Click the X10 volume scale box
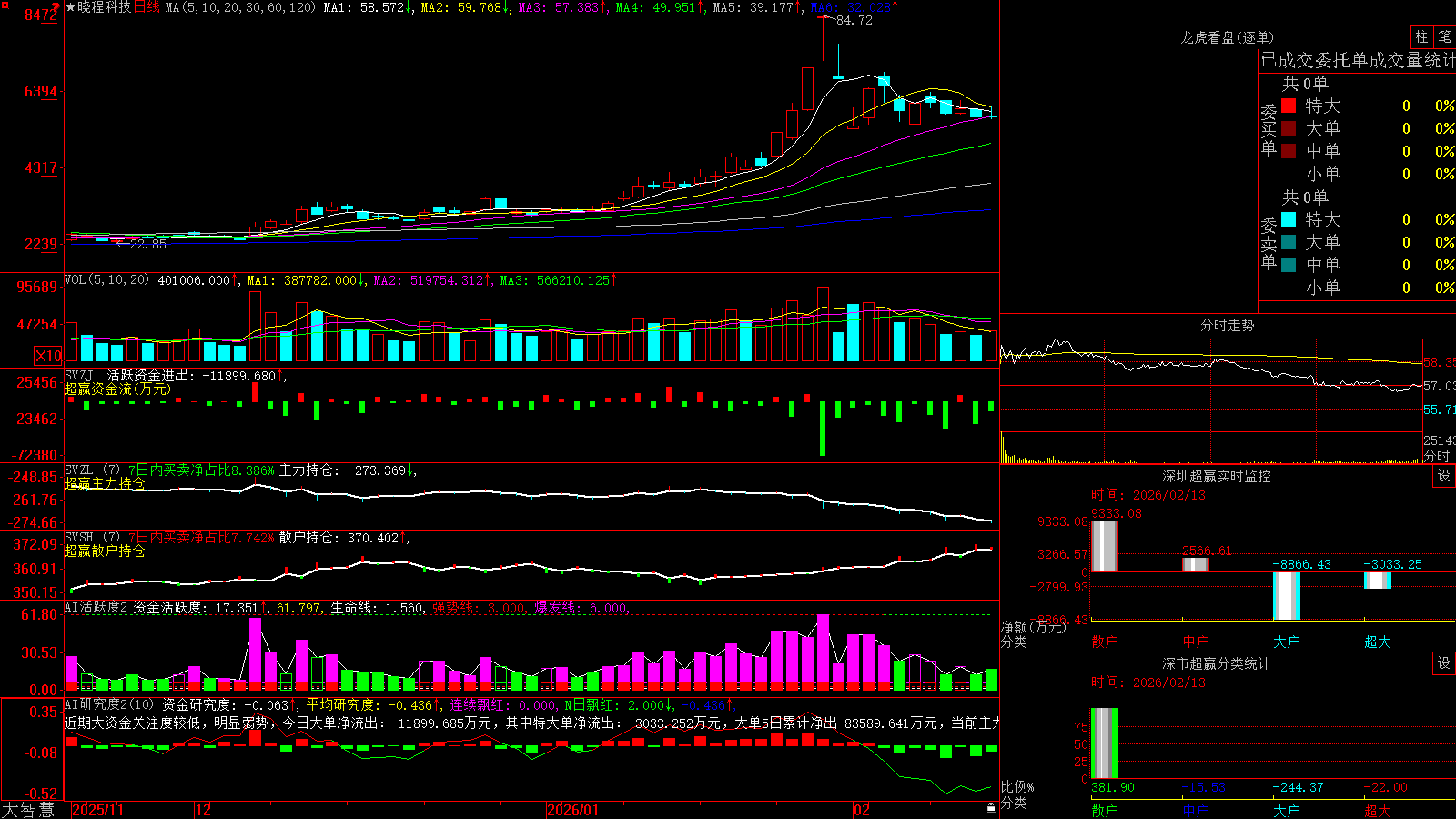 (x=49, y=356)
